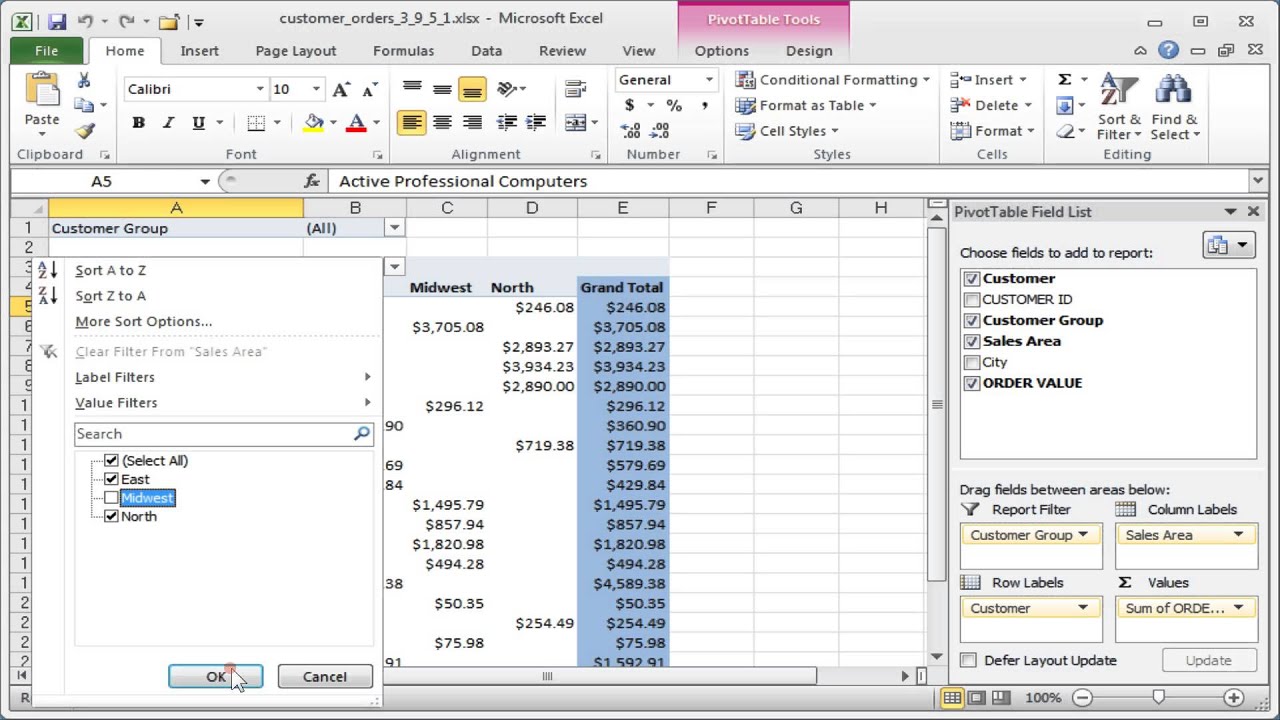Uncheck the North filter checkbox
This screenshot has width=1280, height=720.
pos(111,516)
